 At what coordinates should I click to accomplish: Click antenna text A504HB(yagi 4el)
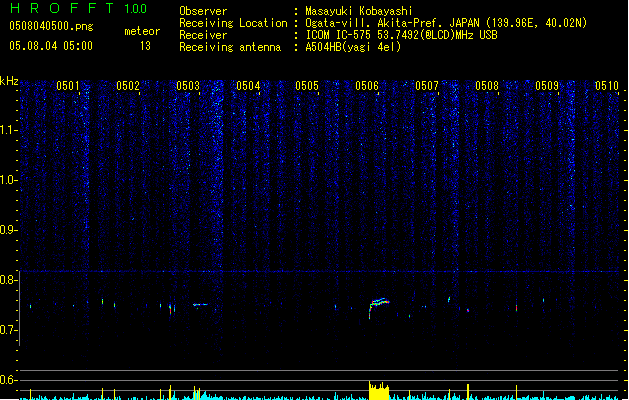[x=353, y=47]
